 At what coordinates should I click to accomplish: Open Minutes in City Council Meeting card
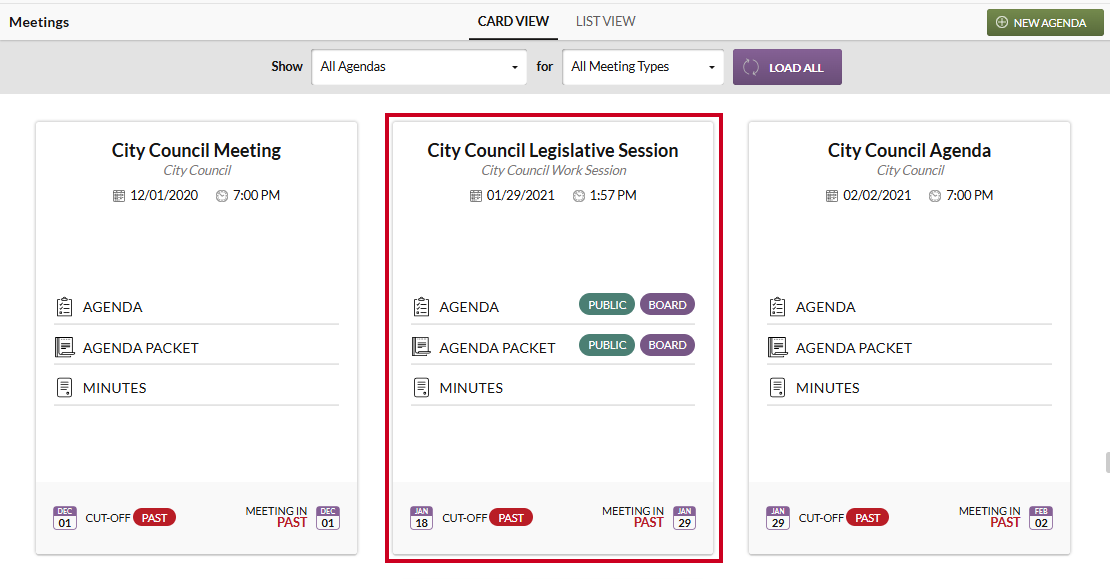[115, 388]
